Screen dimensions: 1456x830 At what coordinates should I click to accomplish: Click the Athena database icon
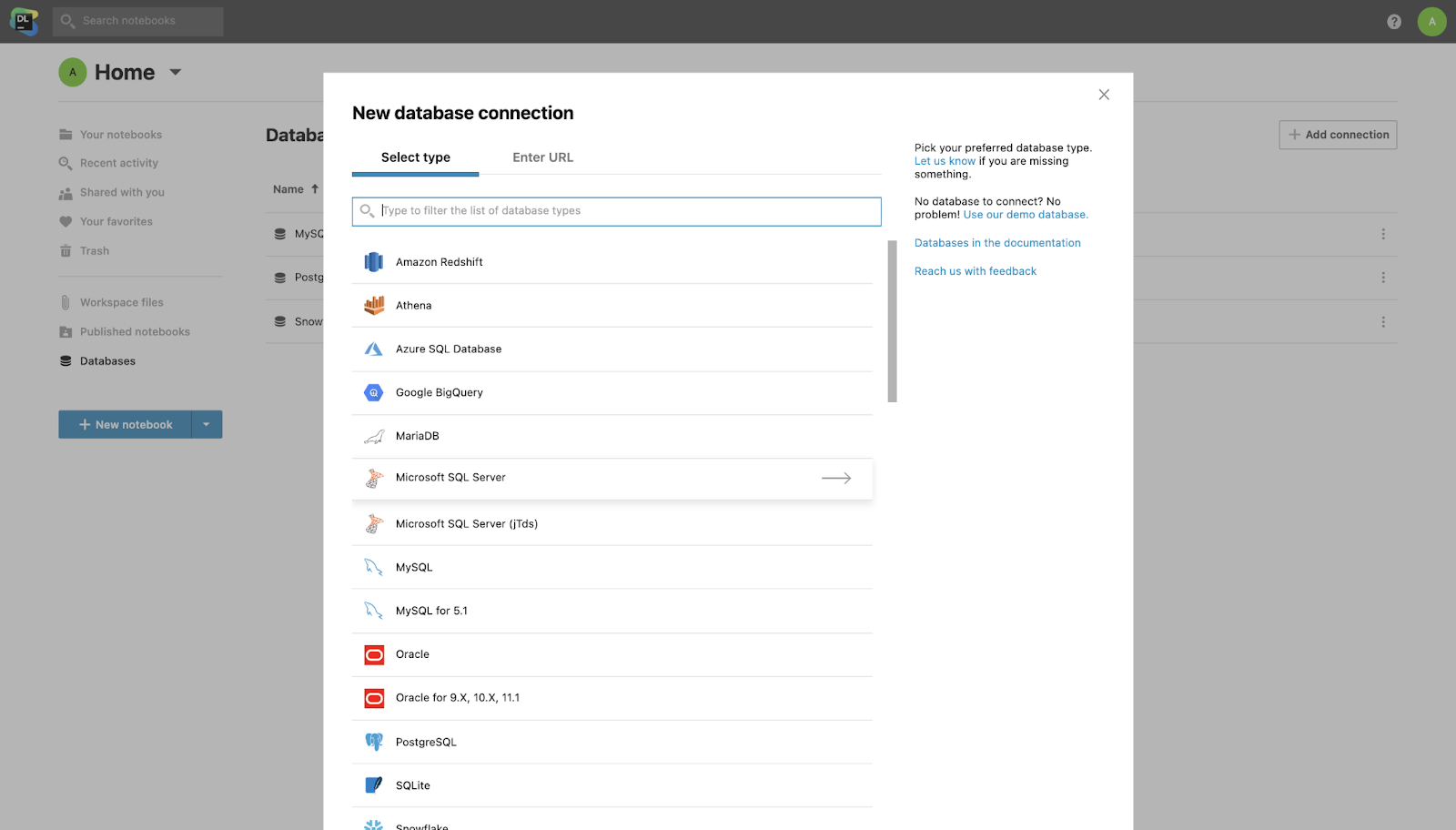coord(373,306)
